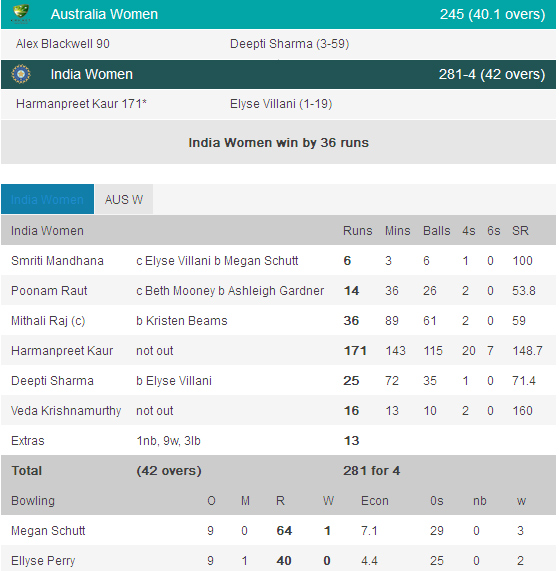Image resolution: width=559 pixels, height=571 pixels.
Task: Select Poonam Raut batting row
Action: [x=279, y=291]
